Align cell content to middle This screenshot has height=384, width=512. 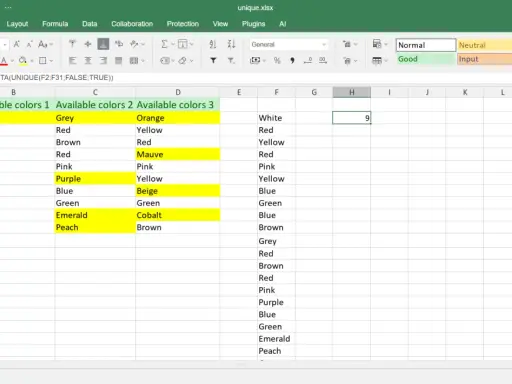pyautogui.click(x=88, y=44)
